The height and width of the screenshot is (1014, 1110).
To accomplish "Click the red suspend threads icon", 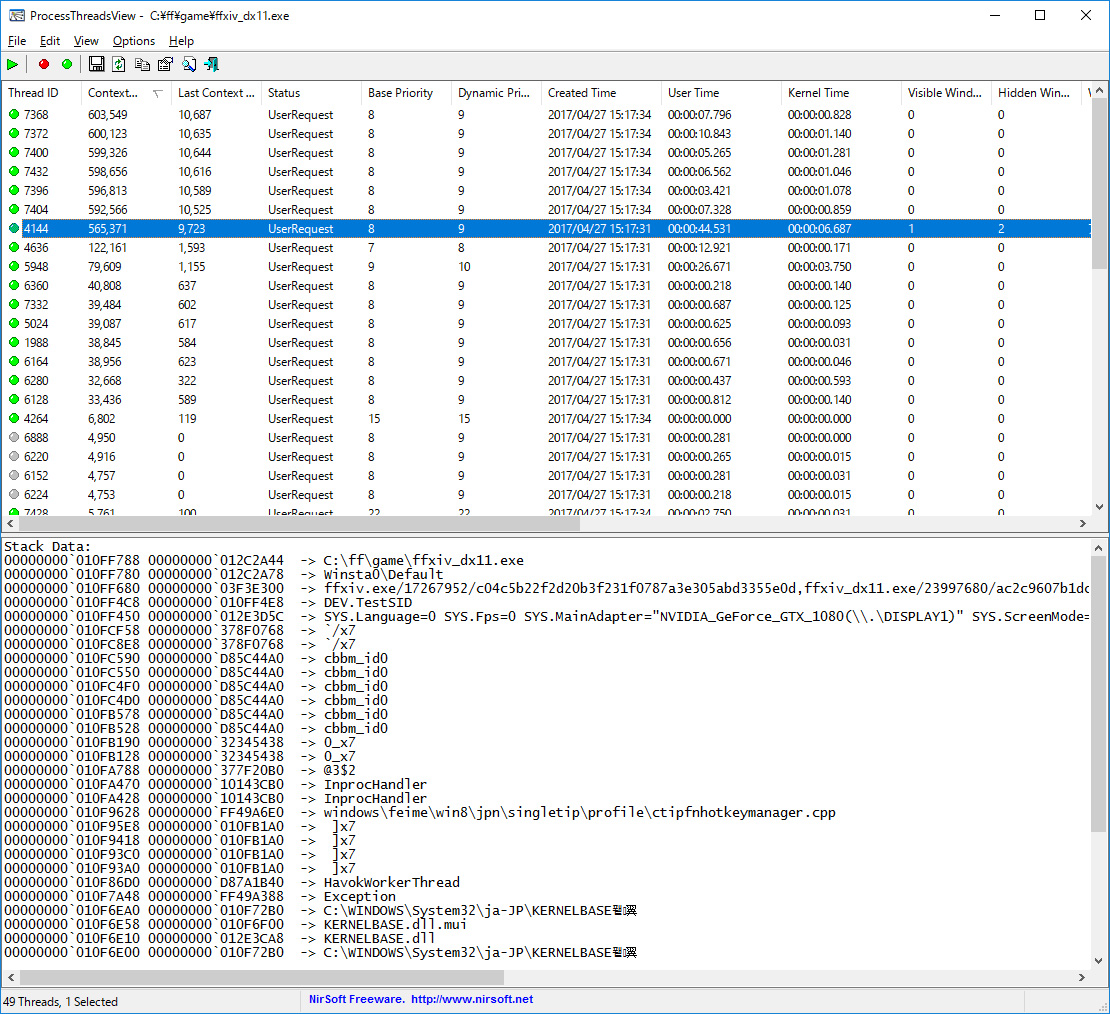I will [43, 64].
